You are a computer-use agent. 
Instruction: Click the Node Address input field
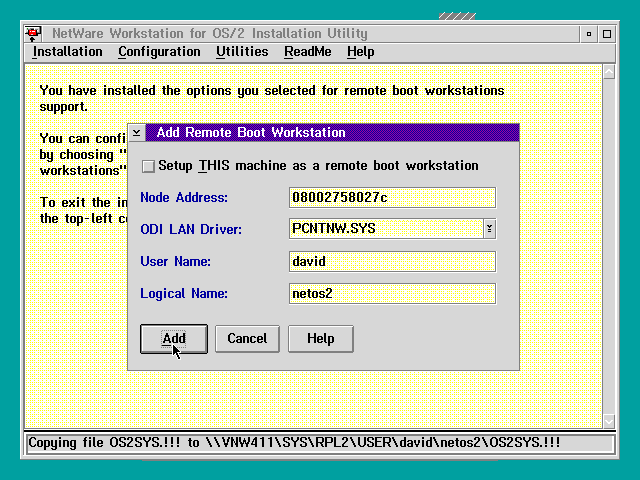coord(392,198)
